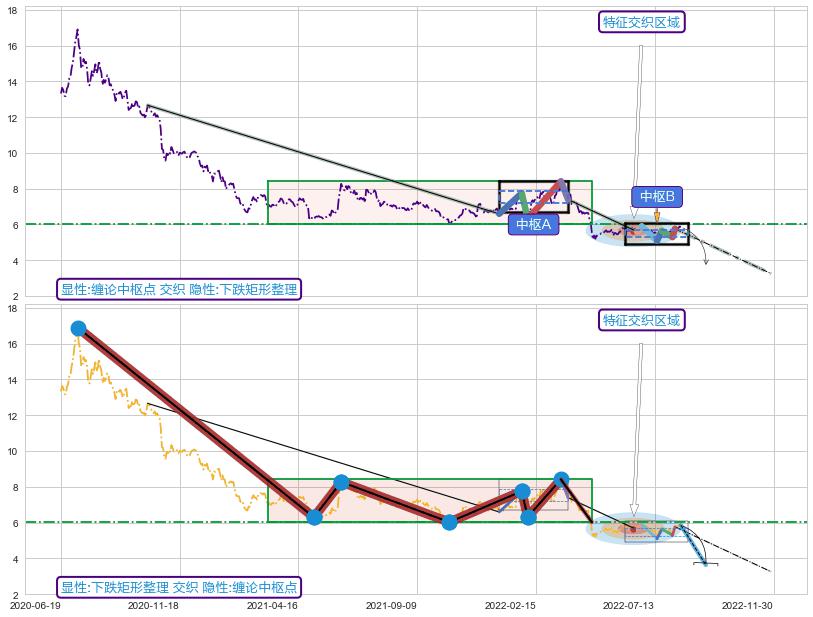Screen dimensions: 813x617
Task: Click the 中枢A label in top chart
Action: tap(533, 224)
